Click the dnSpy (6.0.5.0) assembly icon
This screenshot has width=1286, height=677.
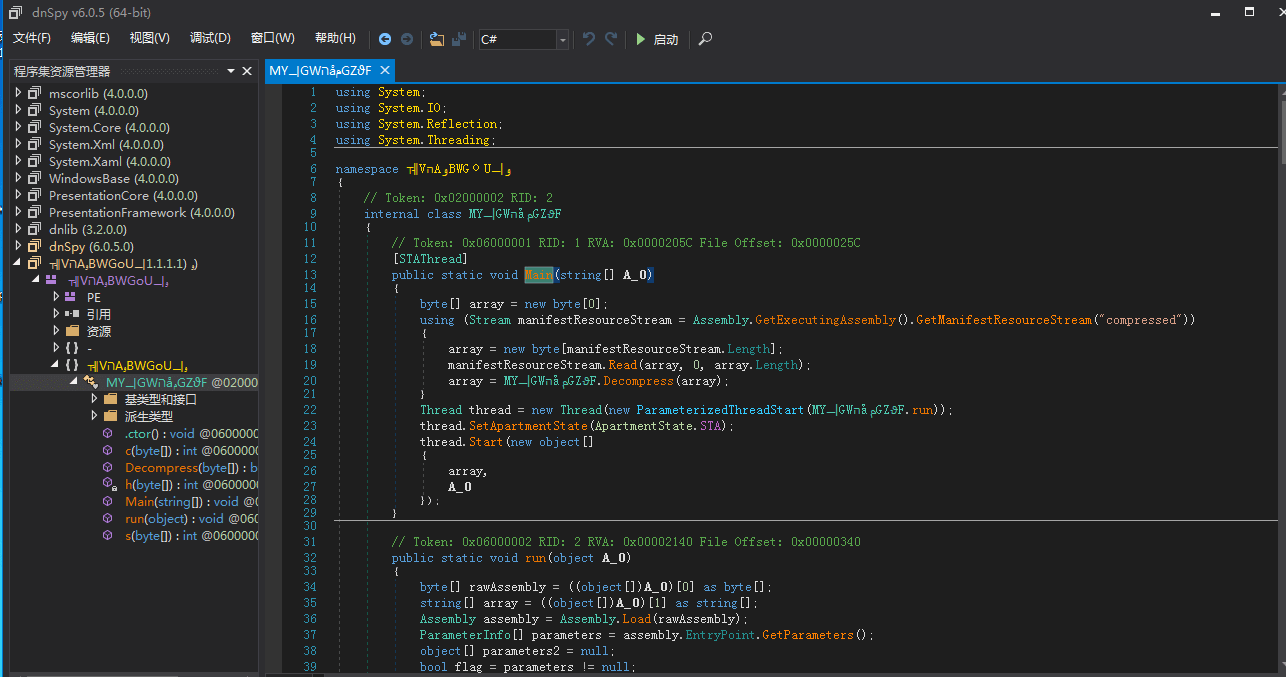click(x=35, y=246)
